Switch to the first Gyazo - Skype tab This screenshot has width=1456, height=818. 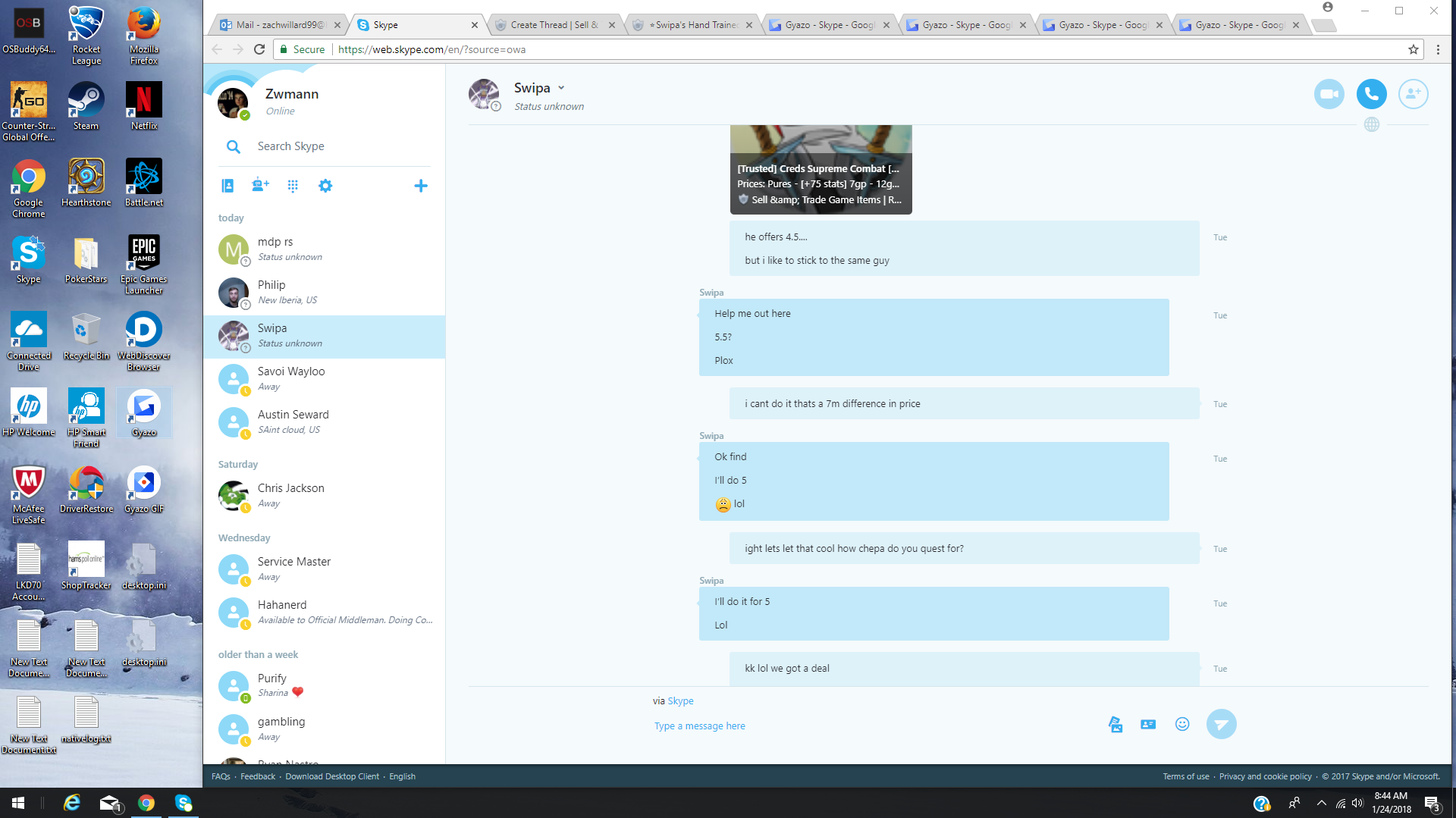coord(828,25)
